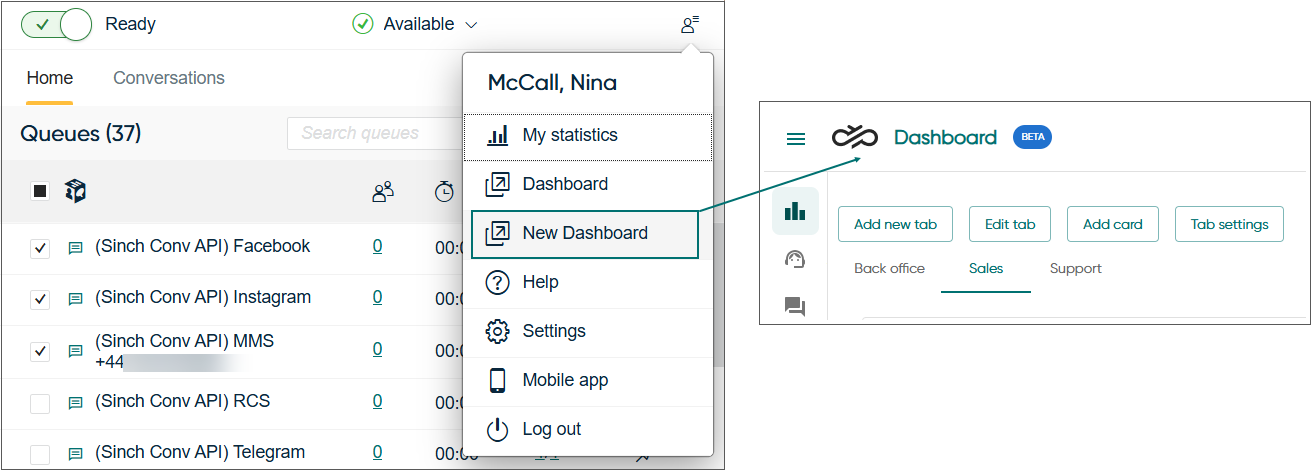Click the Sinch logo in Dashboard header
The image size is (1311, 470).
click(x=855, y=138)
